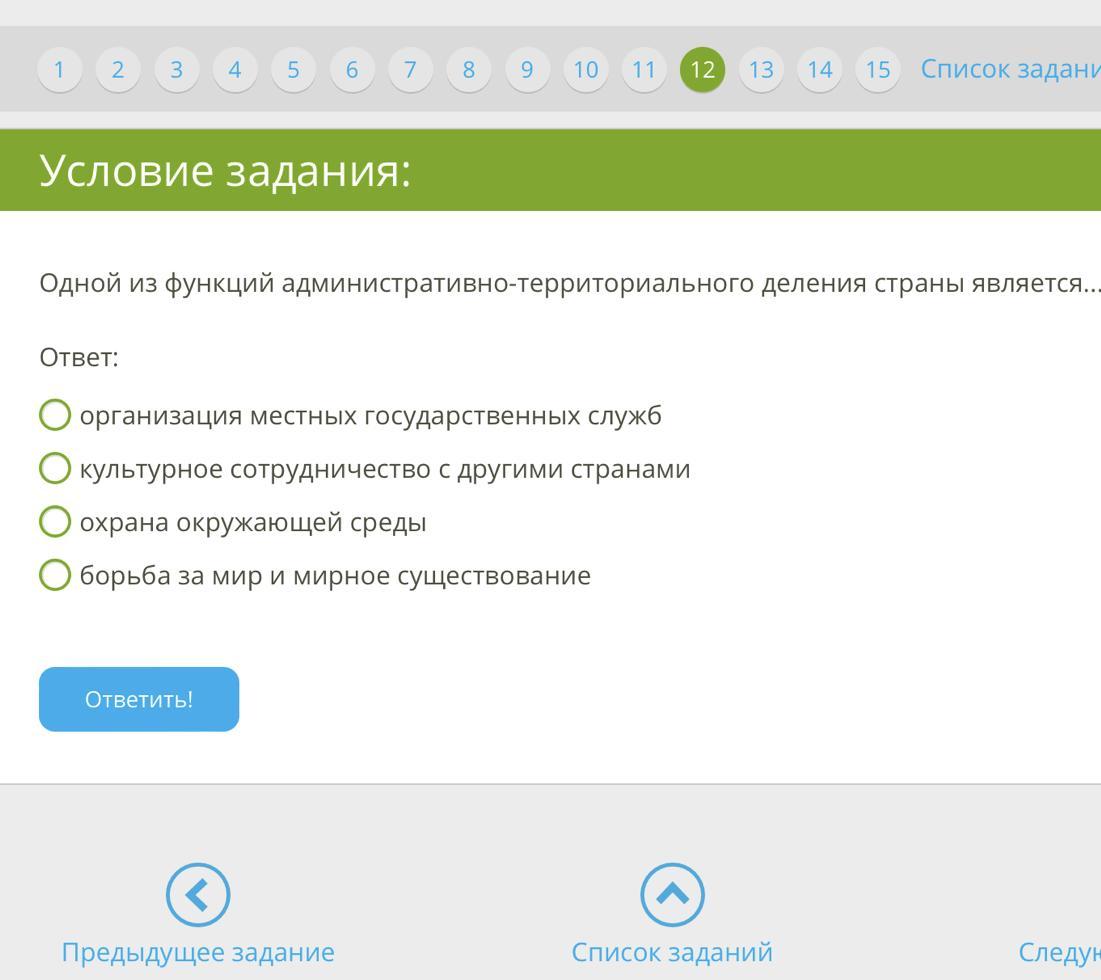Submit answer with the 'Ответить!' button
The image size is (1101, 980).
pos(139,699)
